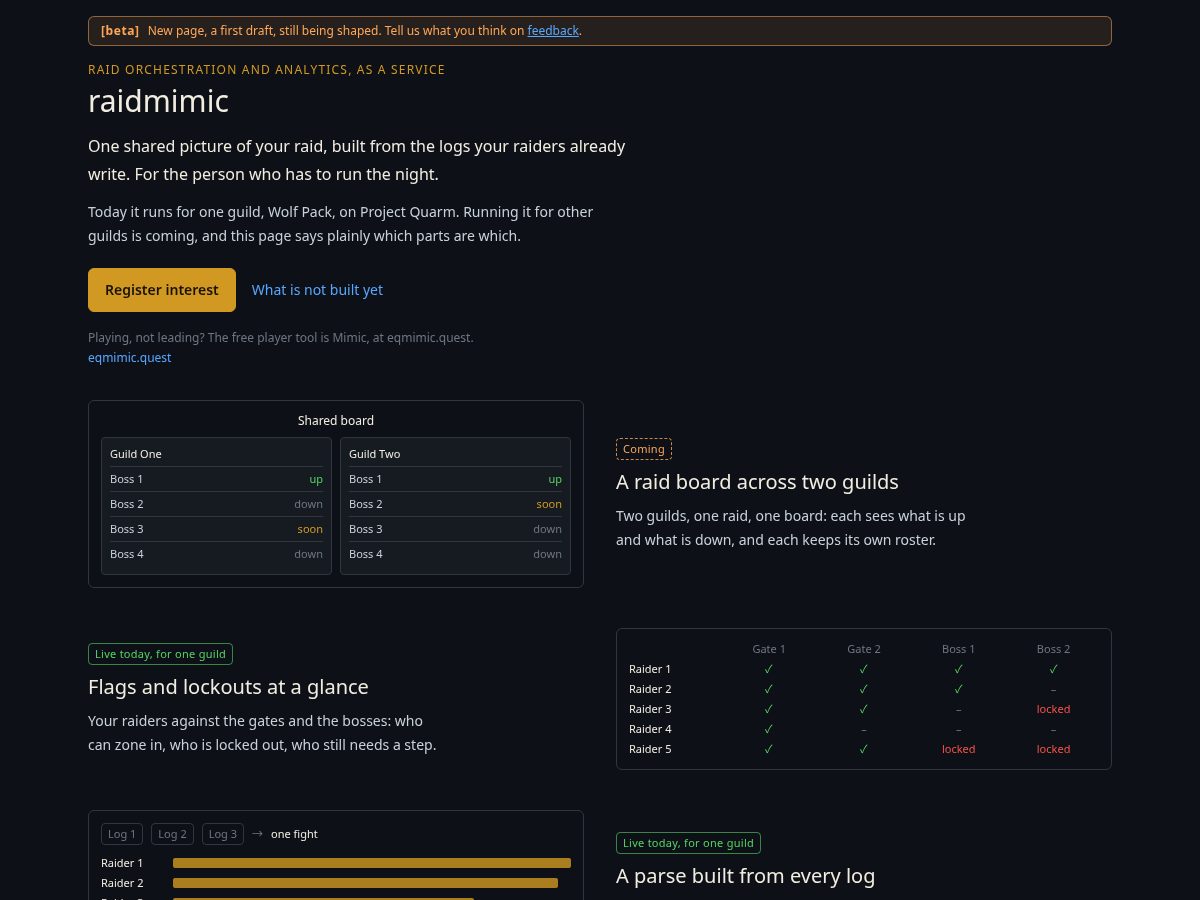This screenshot has width=1200, height=900.
Task: Click the 'Flags and lockouts at a glance' heading
Action: point(228,687)
